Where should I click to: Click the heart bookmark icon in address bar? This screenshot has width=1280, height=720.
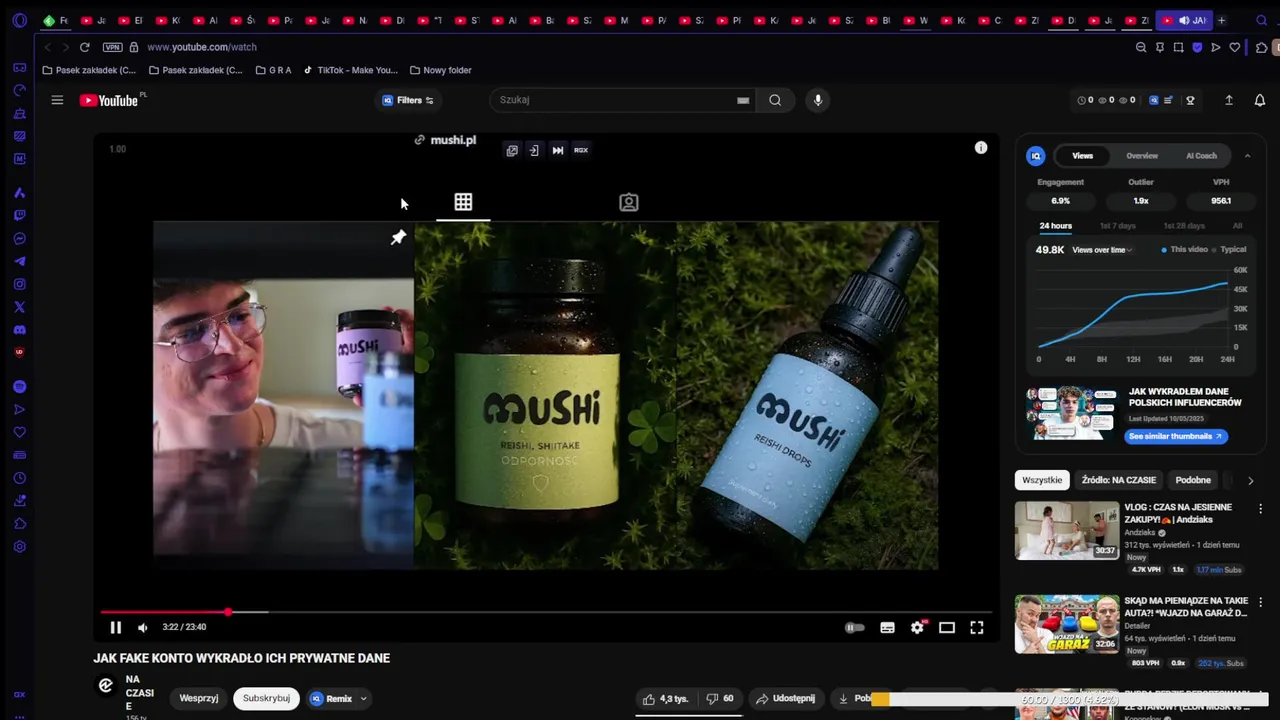point(1235,47)
